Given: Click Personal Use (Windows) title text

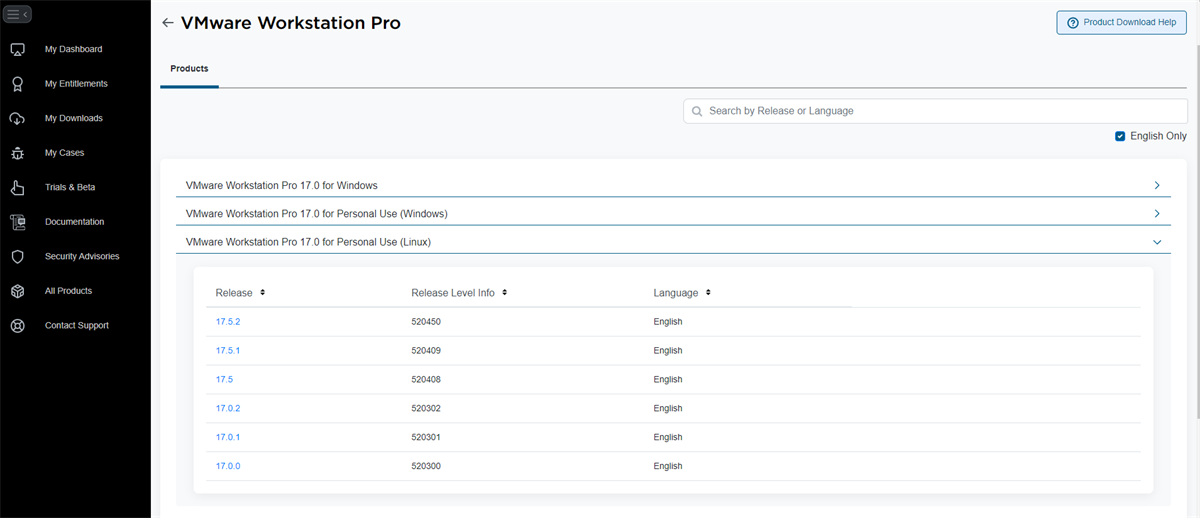Looking at the screenshot, I should click(x=316, y=214).
